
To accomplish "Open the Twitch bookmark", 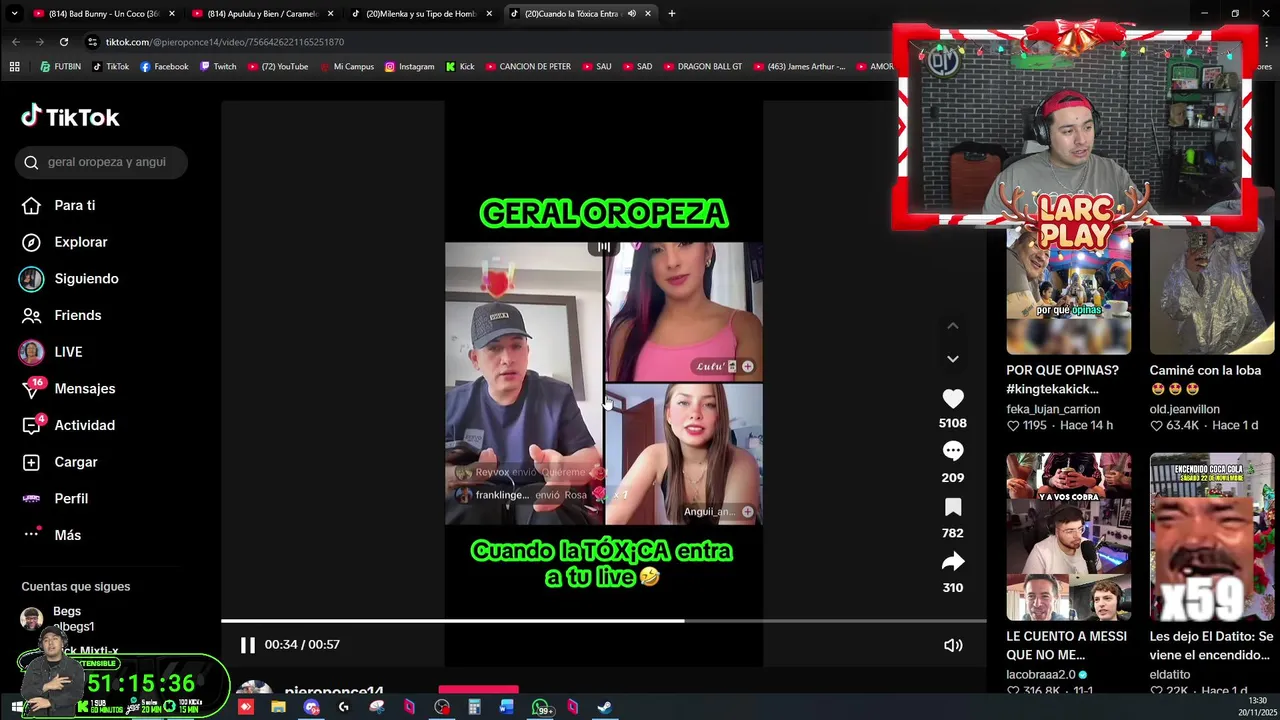I will coord(218,67).
